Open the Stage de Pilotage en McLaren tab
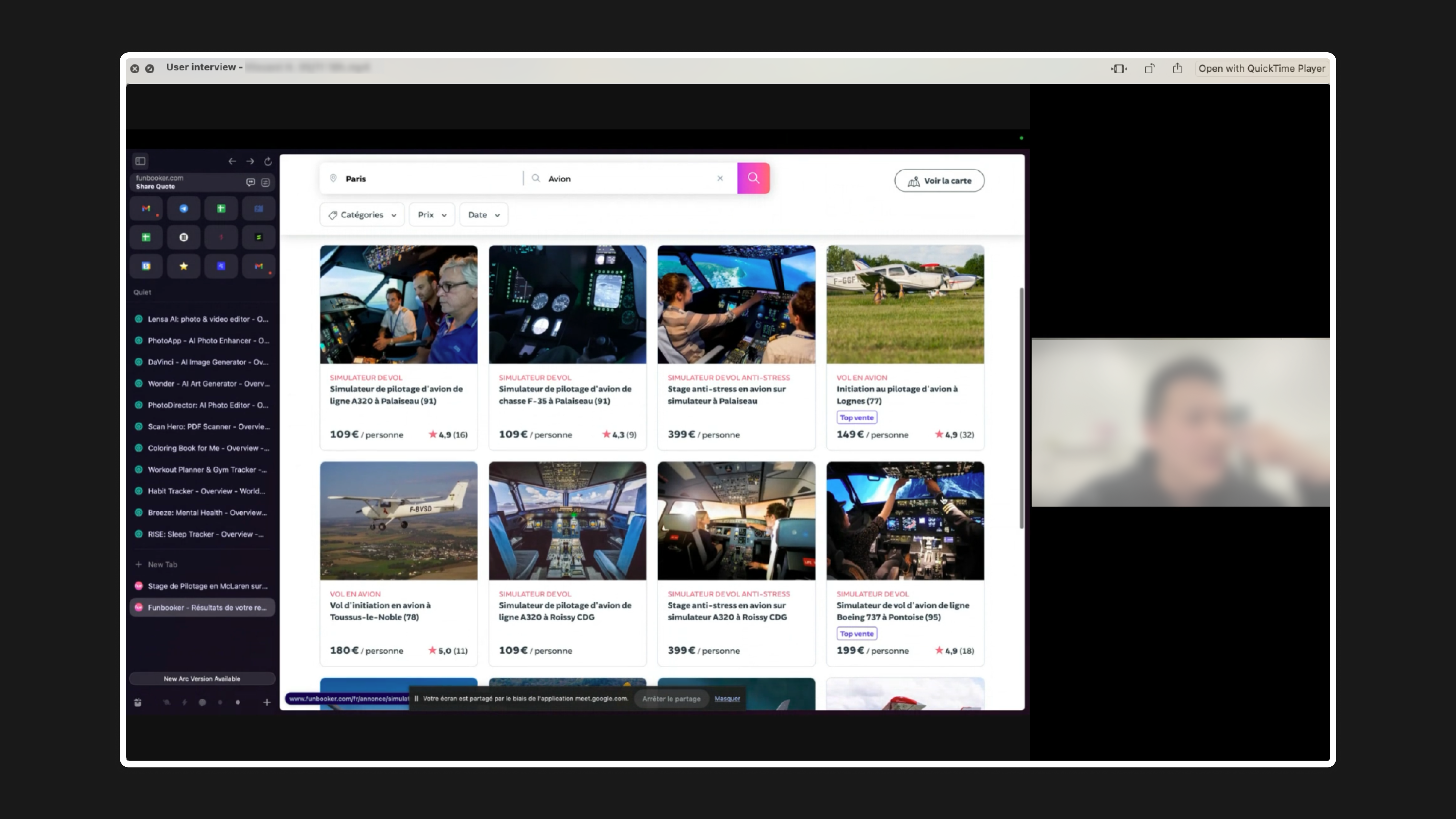 202,586
